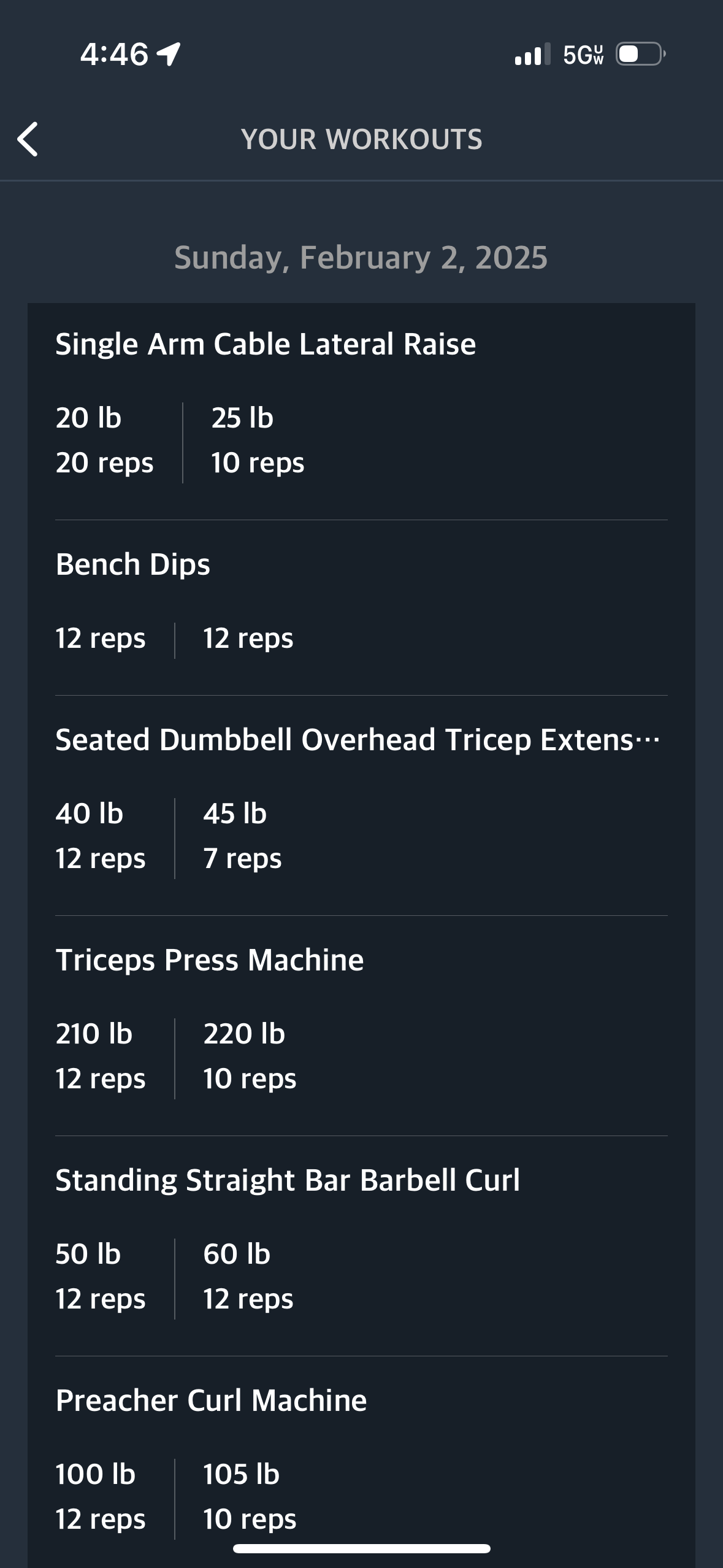723x1568 pixels.
Task: Tap the 4:46 clock in status bar
Action: (114, 54)
